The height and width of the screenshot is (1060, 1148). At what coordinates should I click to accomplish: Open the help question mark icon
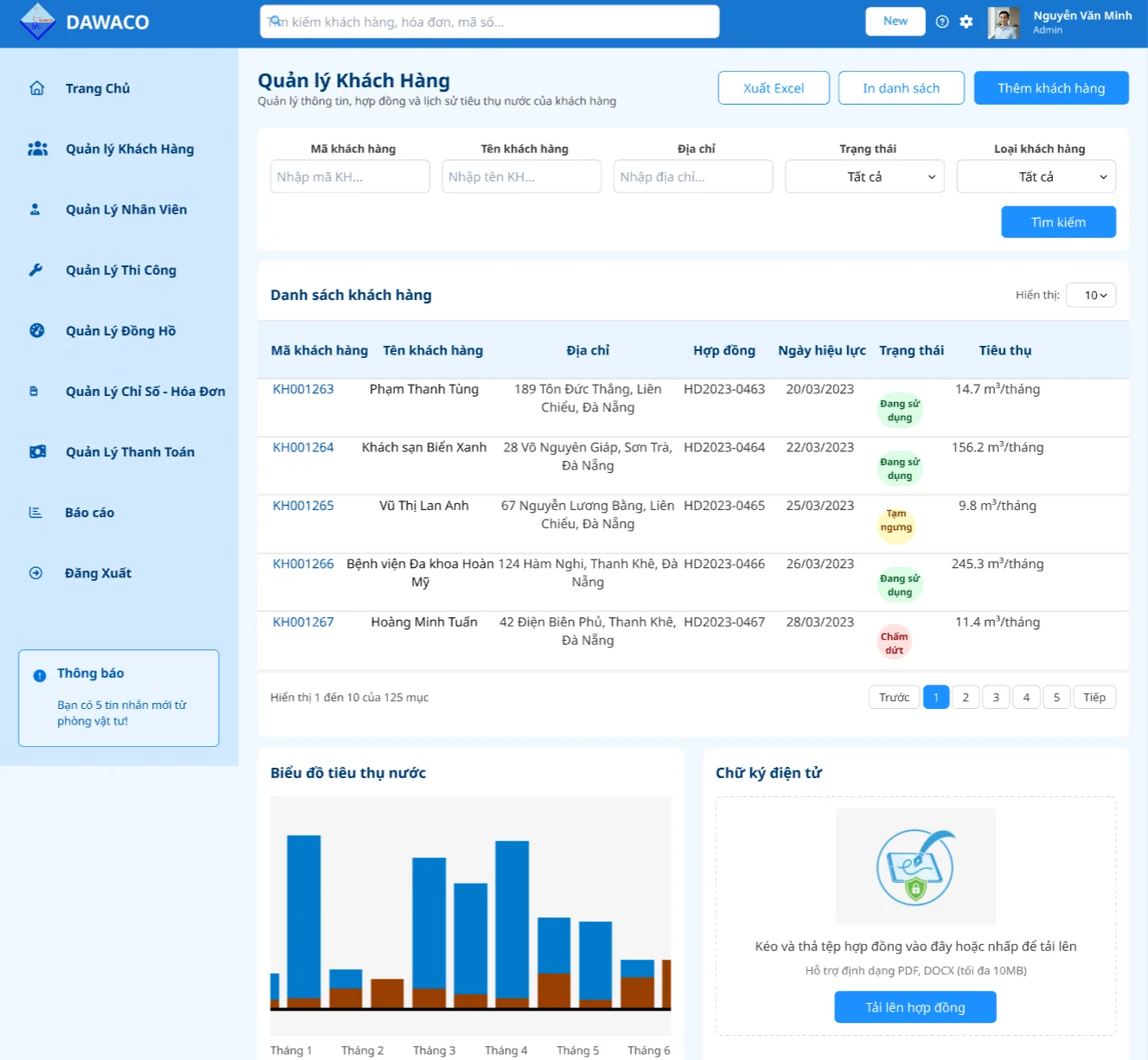pos(942,22)
